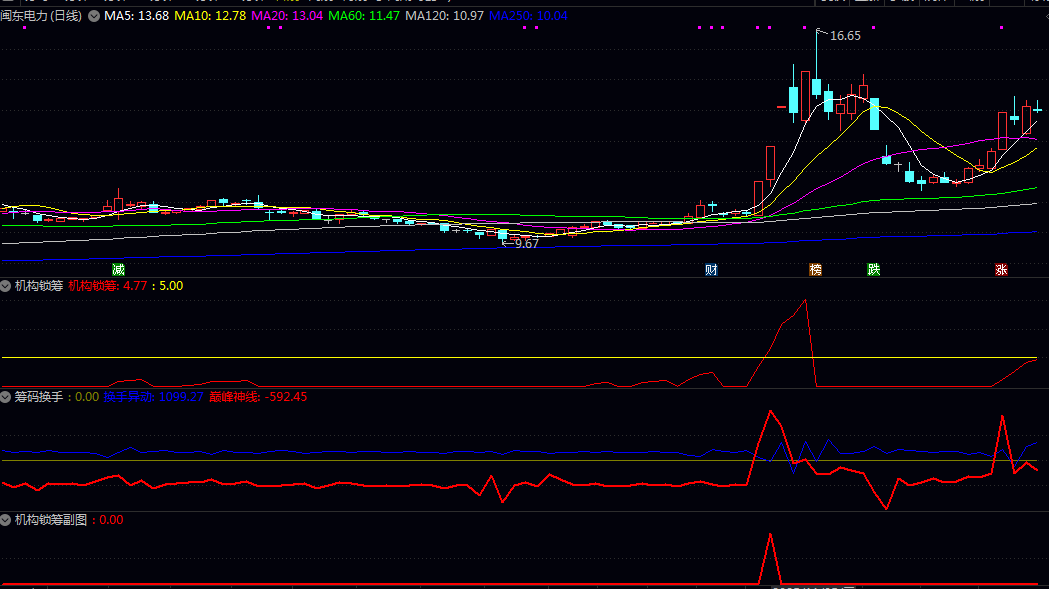Click the orange 榜 event marker
The image size is (1049, 589).
[815, 270]
